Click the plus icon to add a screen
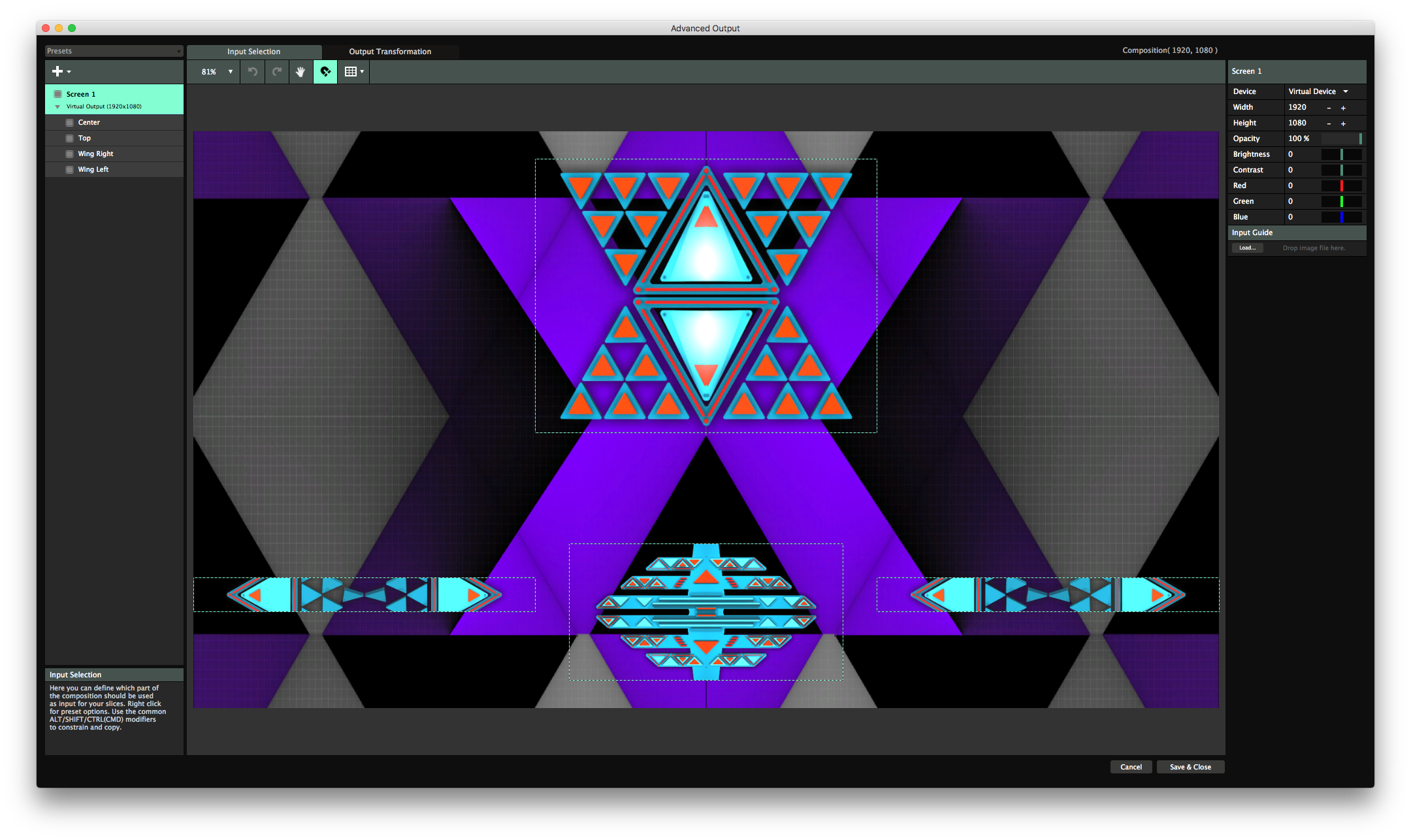This screenshot has width=1411, height=840. pyautogui.click(x=57, y=71)
